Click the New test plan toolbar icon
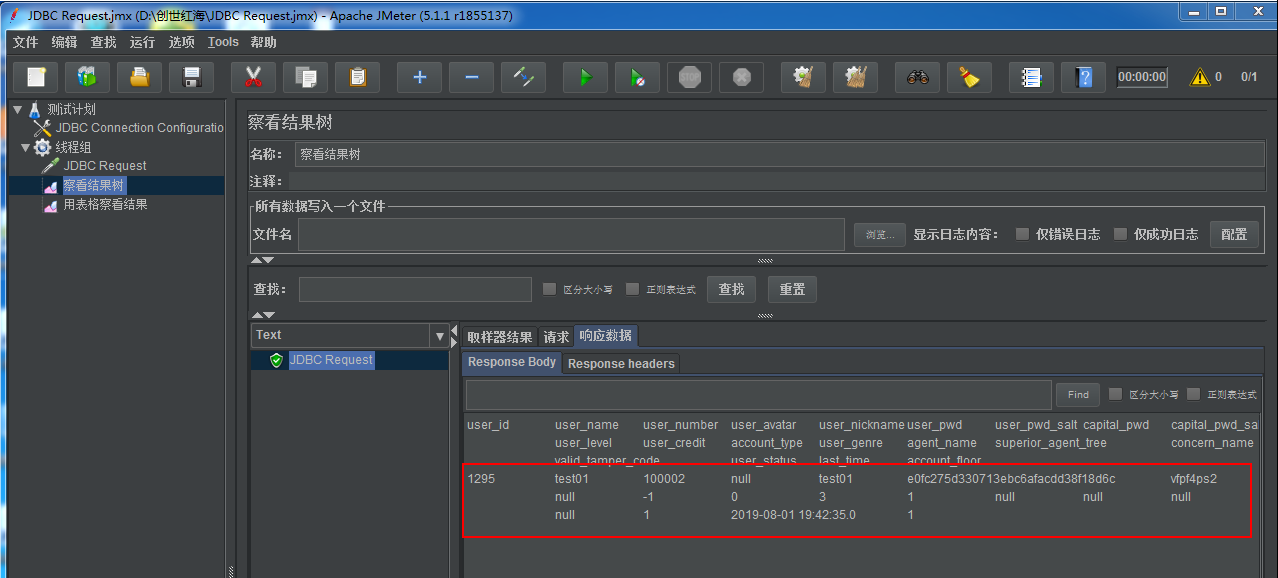The height and width of the screenshot is (578, 1278). [35, 77]
